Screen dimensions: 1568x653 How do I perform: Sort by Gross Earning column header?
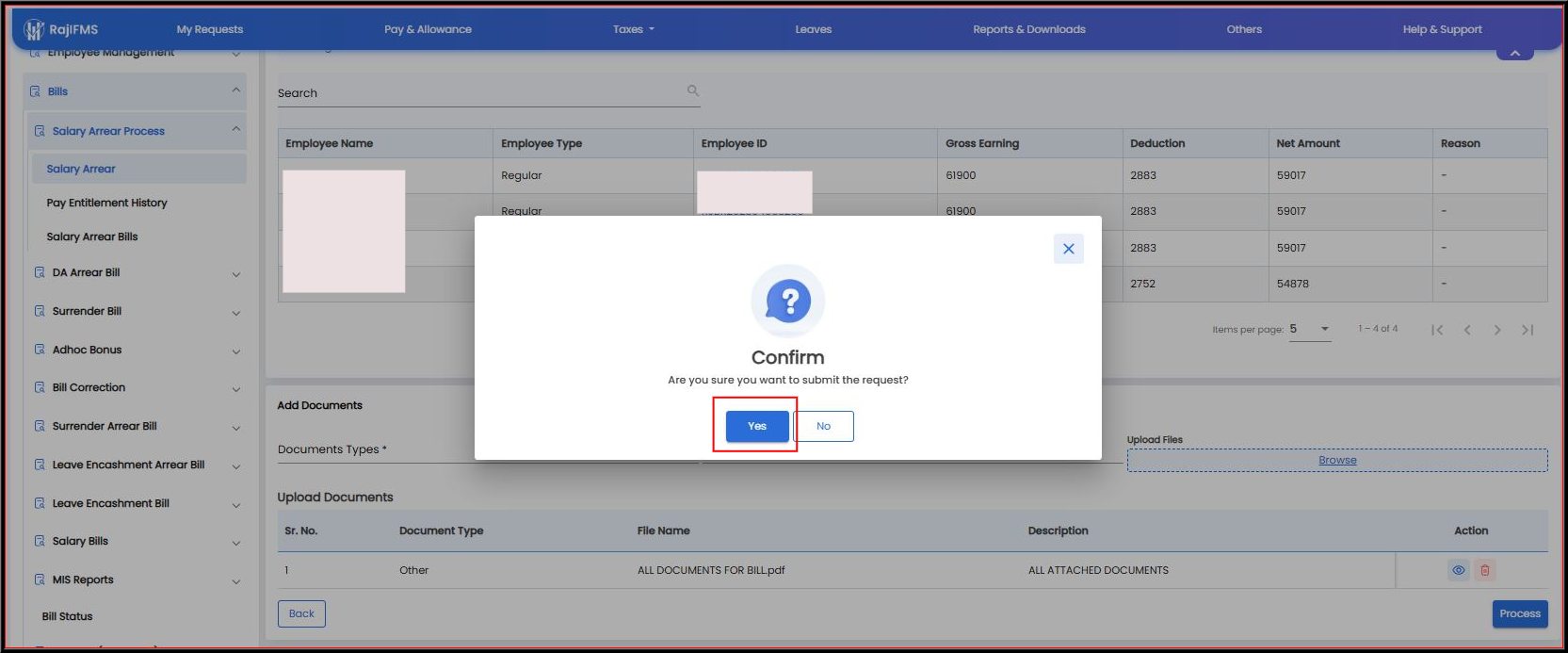tap(982, 143)
